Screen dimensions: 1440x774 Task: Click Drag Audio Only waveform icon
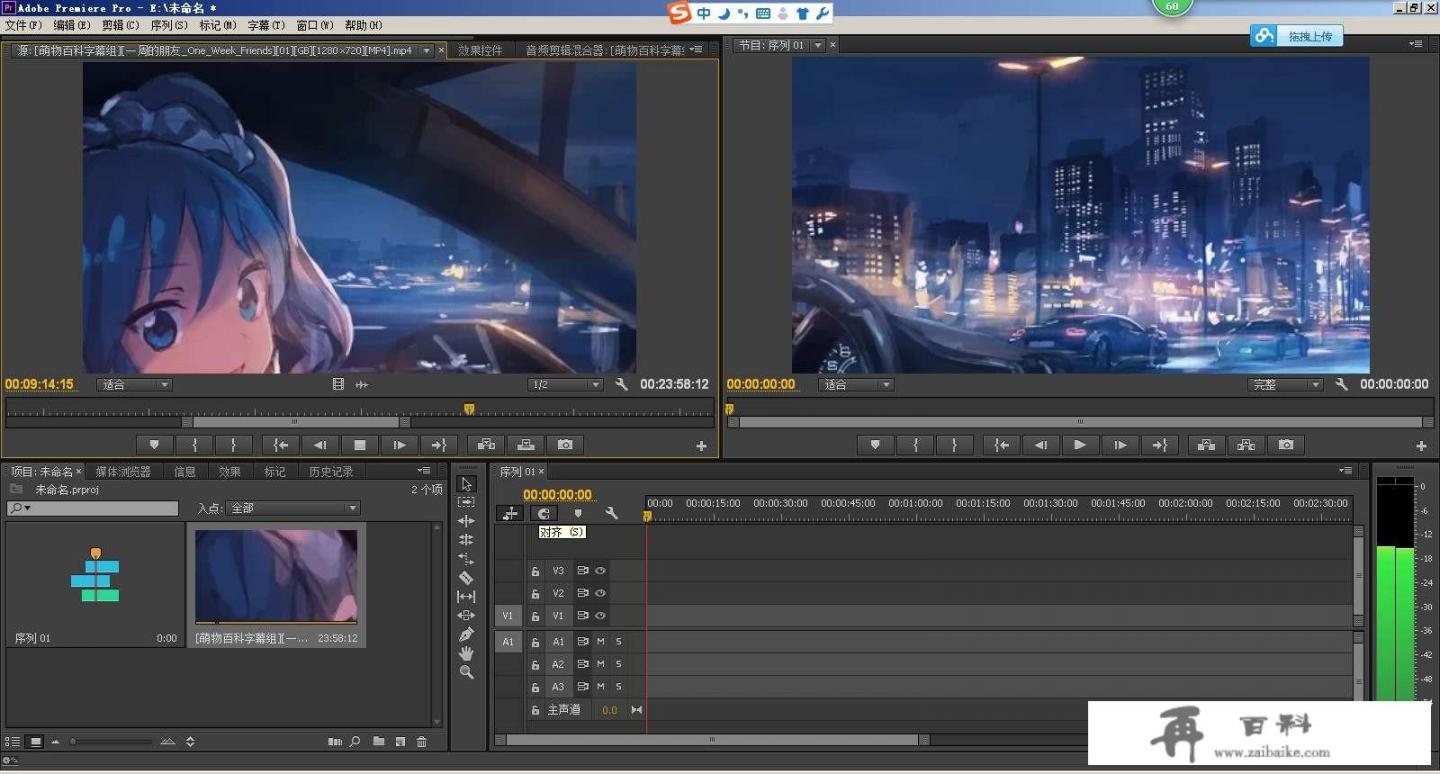(362, 384)
